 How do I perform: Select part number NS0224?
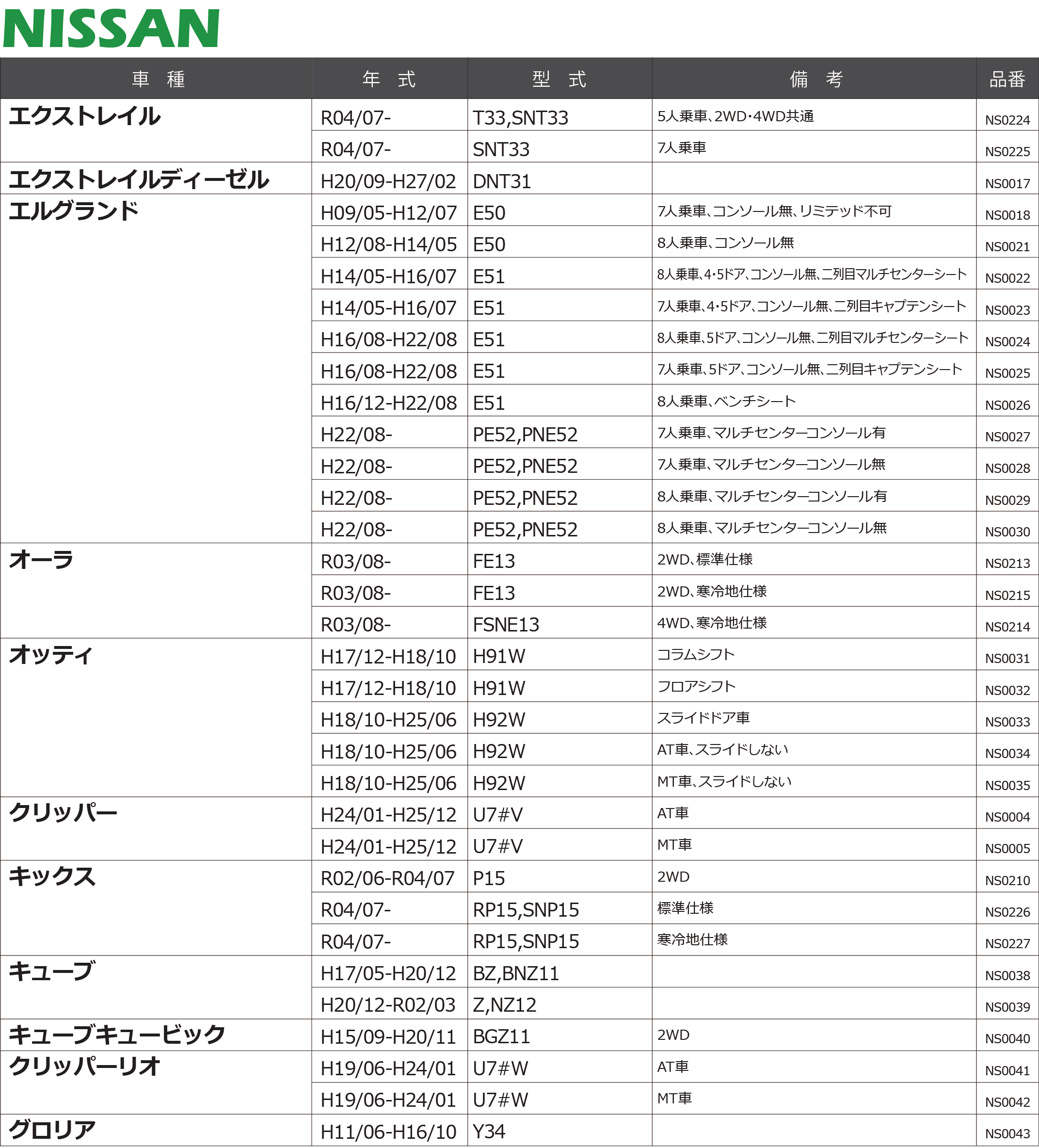pyautogui.click(x=1007, y=120)
